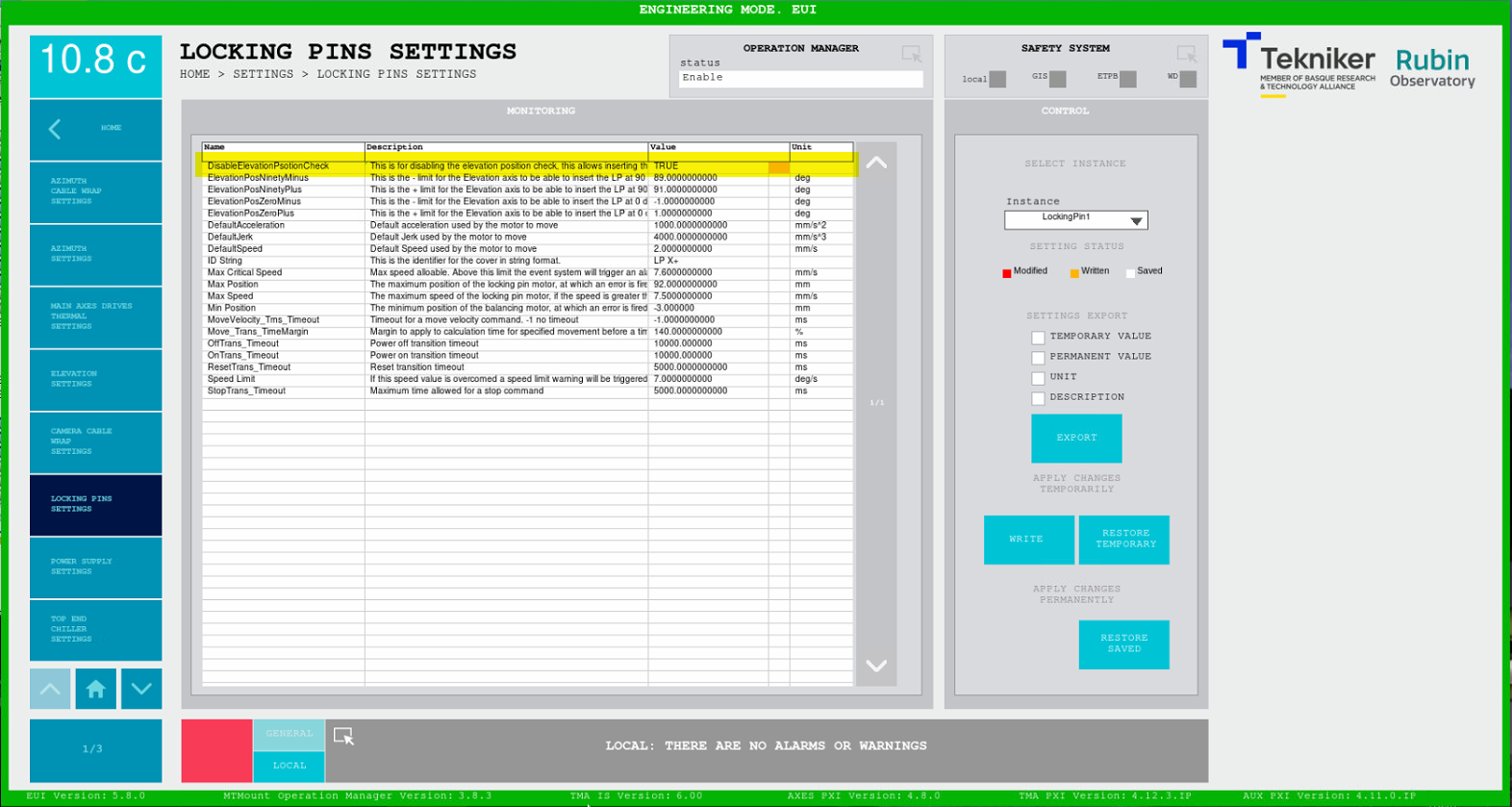Select the ElevationPosNinetyMinus row
Viewport: 1512px width, 807px height.
tap(527, 178)
